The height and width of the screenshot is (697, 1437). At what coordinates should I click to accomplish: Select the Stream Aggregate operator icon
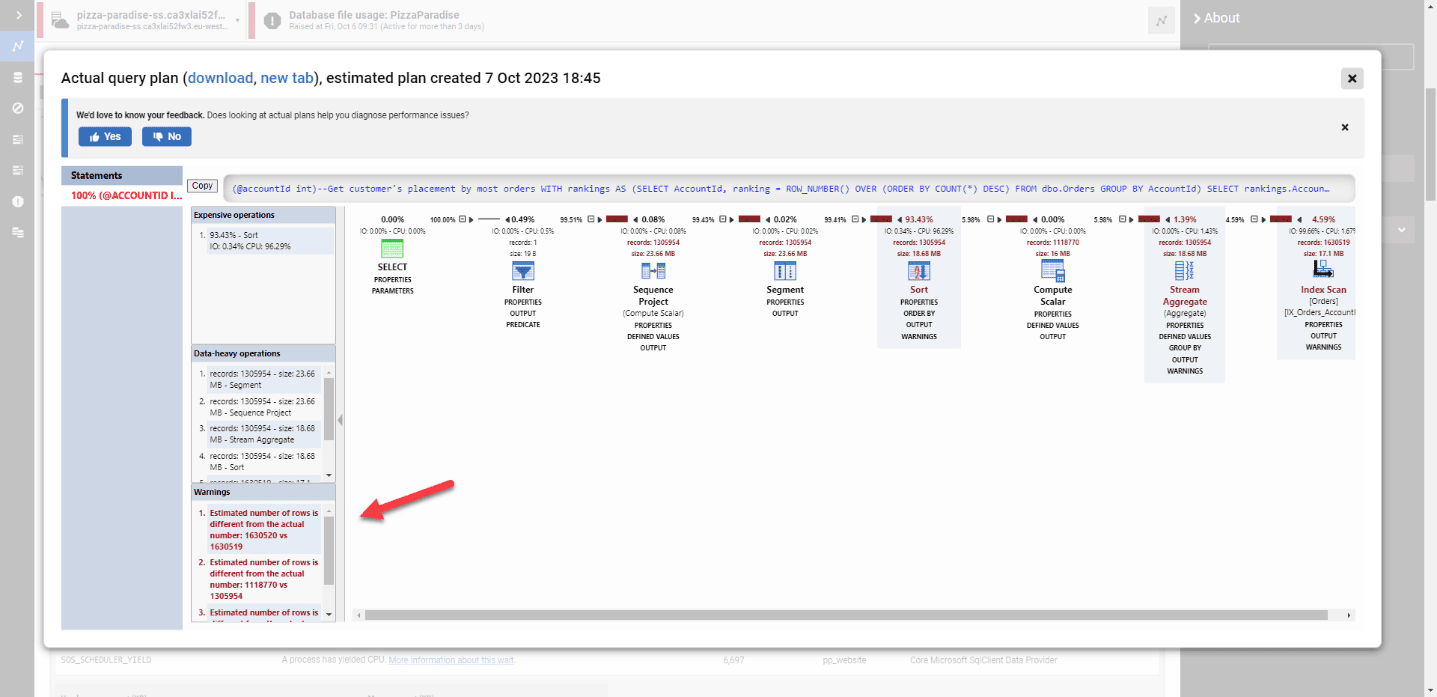tap(1184, 271)
